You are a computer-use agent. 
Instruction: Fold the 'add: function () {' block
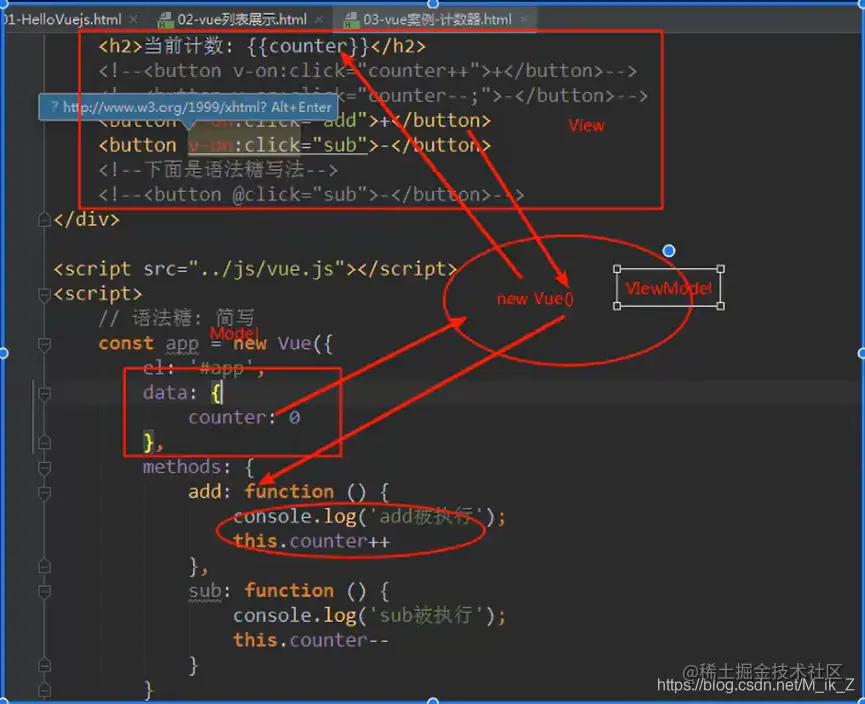point(45,492)
